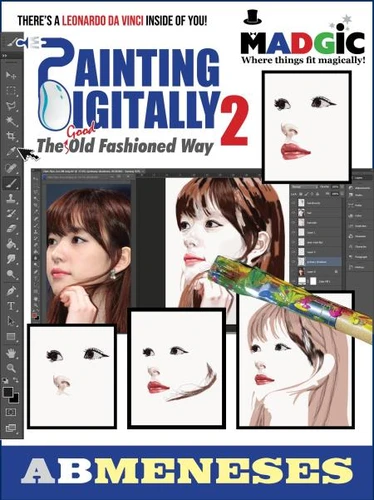Select the Paint Bucket tool
Viewport: 374px width, 500px height.
pos(11,244)
